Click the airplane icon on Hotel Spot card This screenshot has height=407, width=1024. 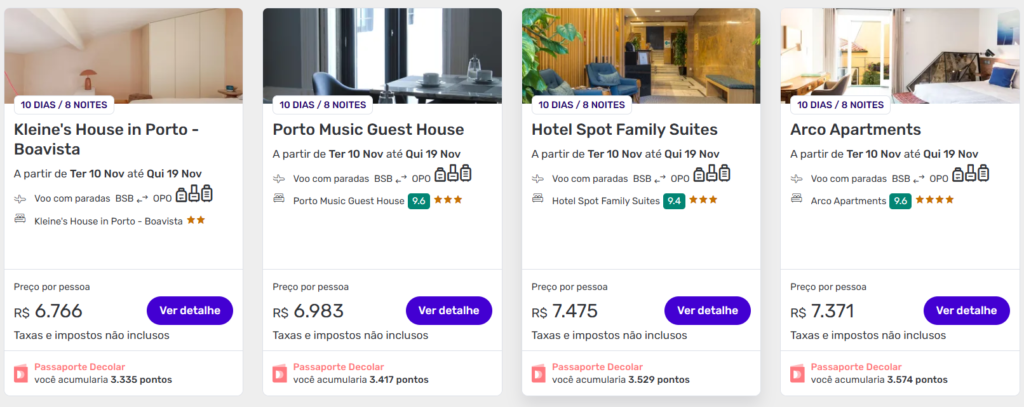[538, 178]
